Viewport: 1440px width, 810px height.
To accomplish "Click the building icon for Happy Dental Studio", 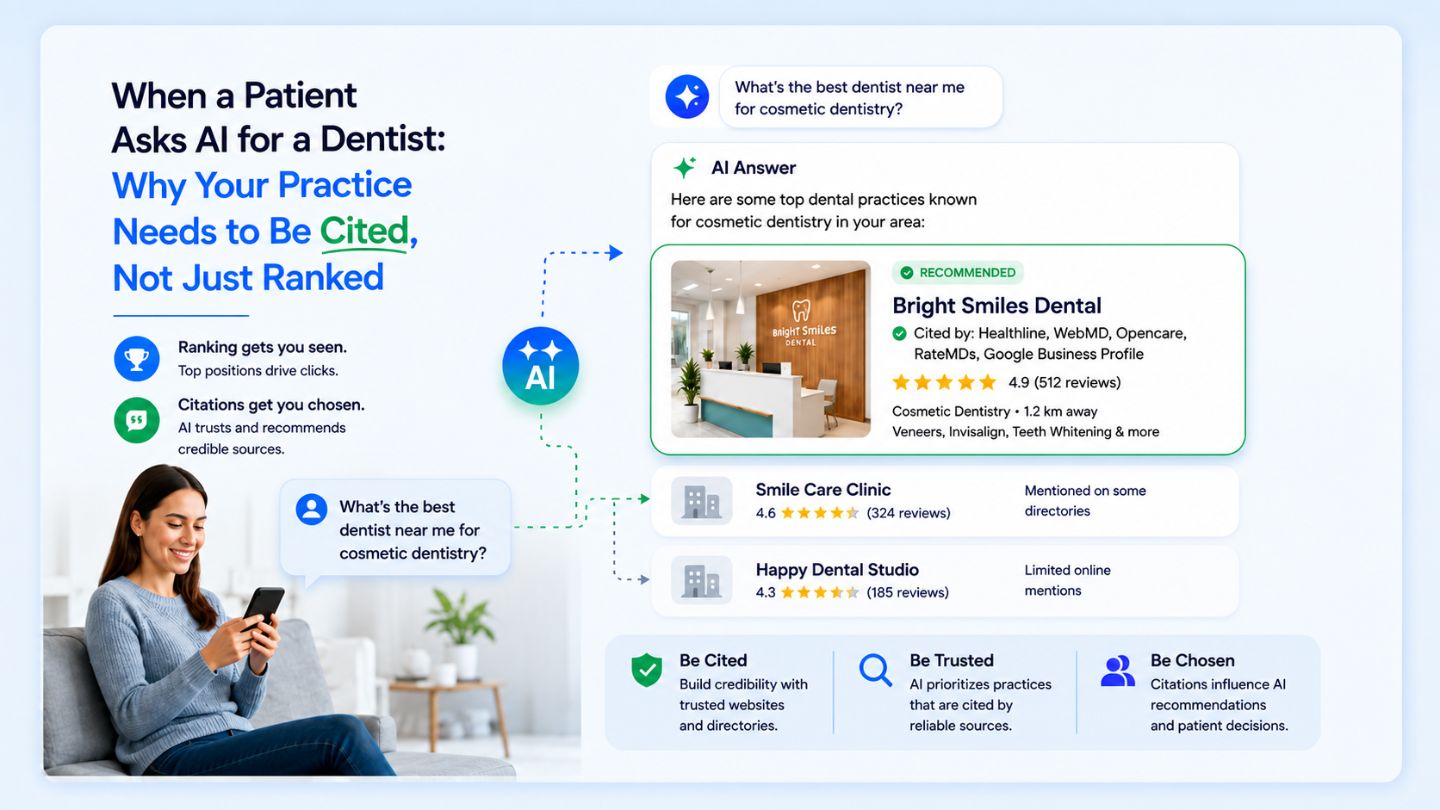I will 701,580.
